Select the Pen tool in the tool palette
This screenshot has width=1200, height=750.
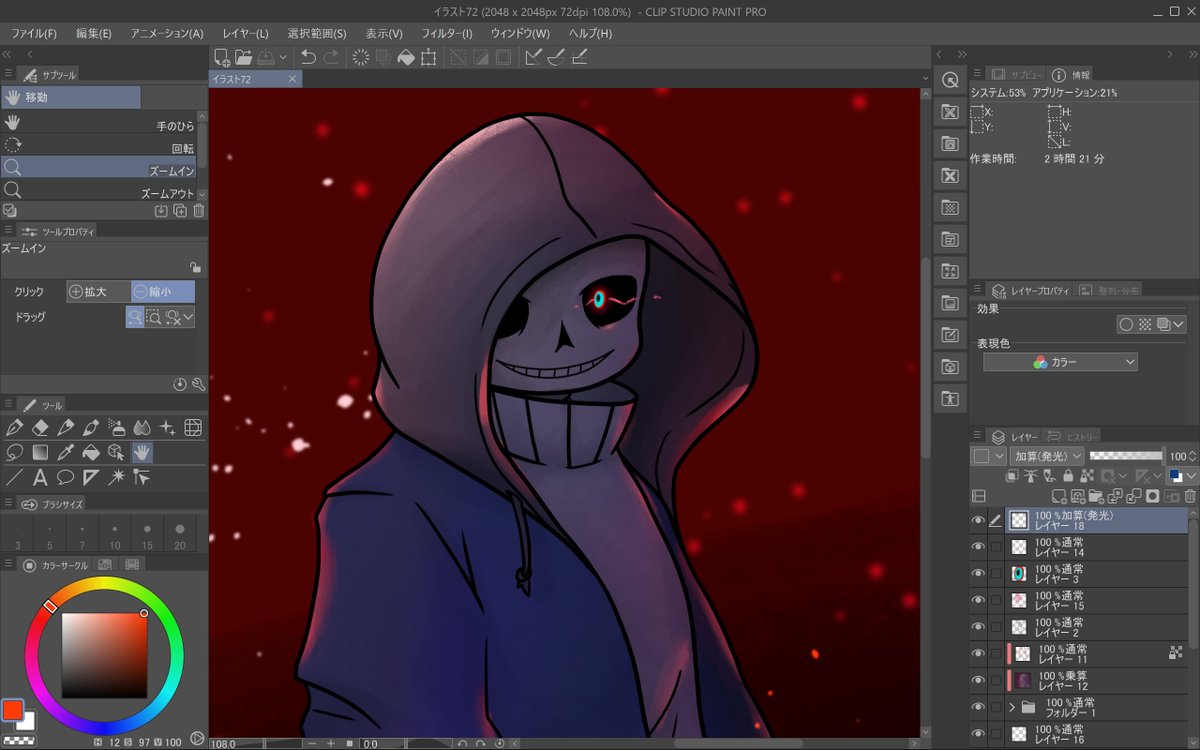[14, 428]
